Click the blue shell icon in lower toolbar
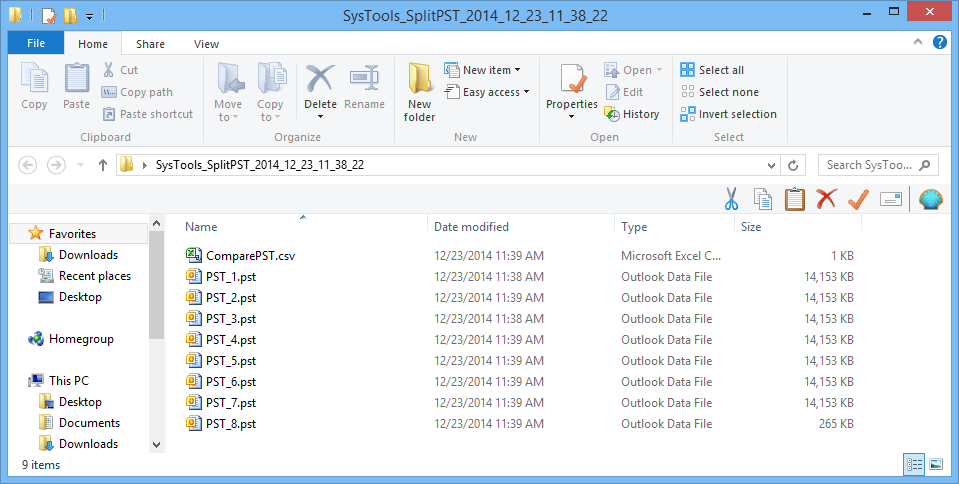This screenshot has width=959, height=484. [931, 199]
